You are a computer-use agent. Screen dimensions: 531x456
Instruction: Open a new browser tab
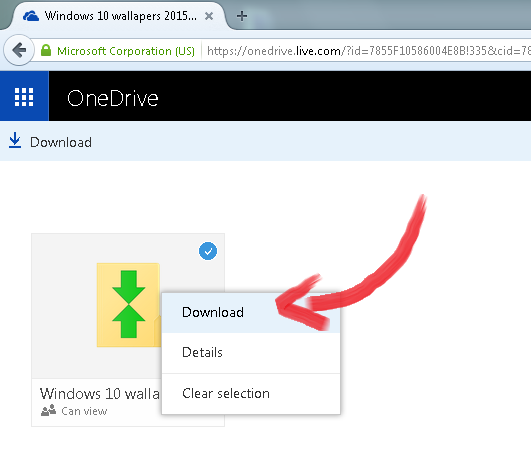tap(242, 16)
